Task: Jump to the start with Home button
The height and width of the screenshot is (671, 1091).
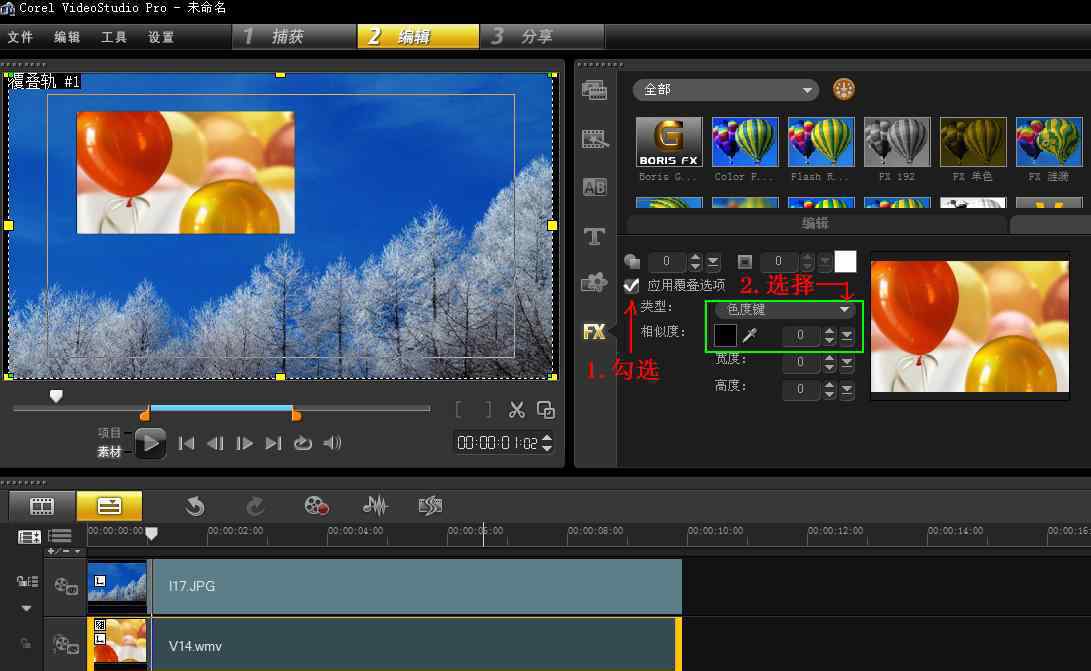Action: coord(186,443)
